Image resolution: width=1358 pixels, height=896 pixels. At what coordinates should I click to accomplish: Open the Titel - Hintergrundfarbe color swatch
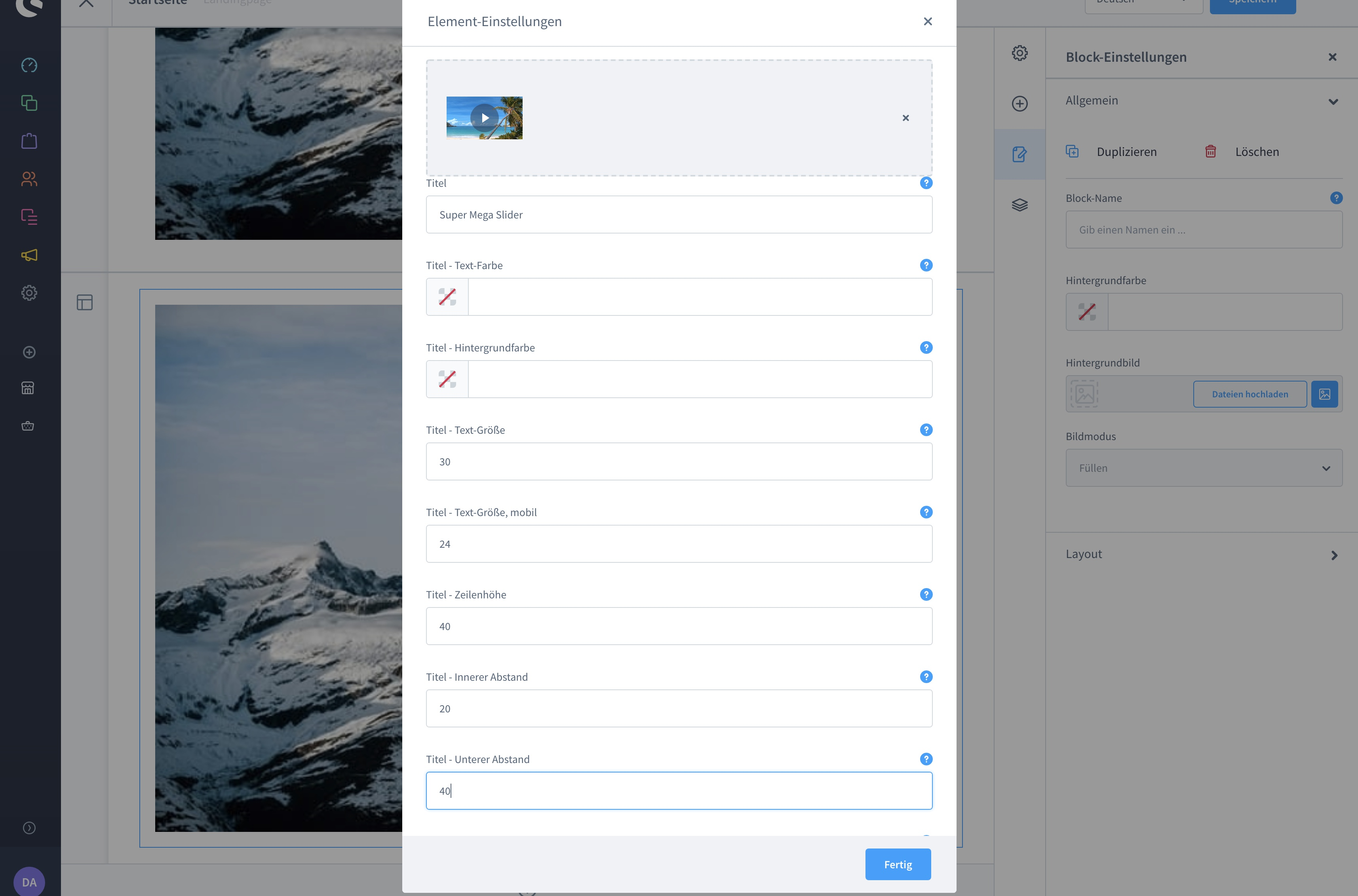click(x=447, y=379)
